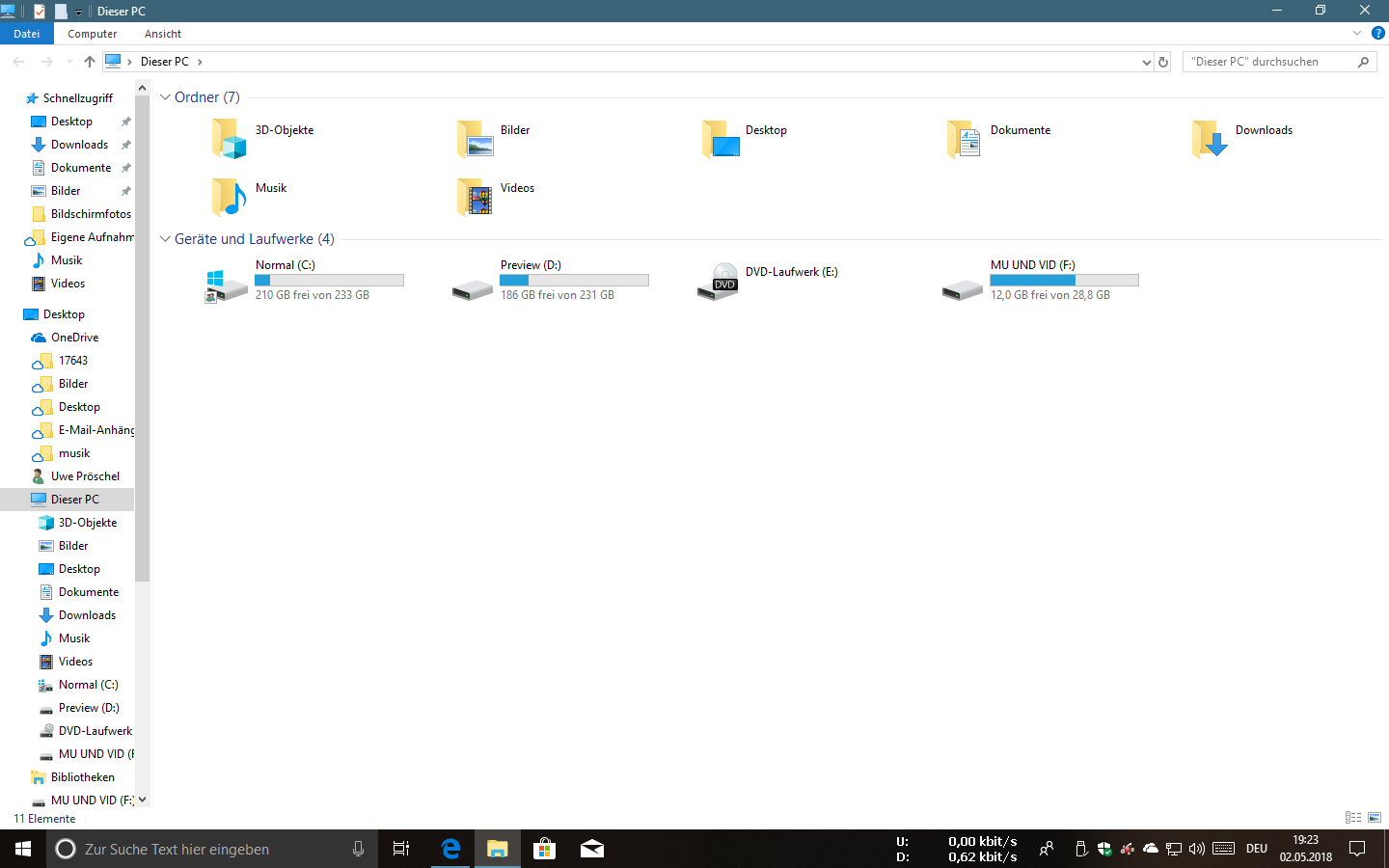Click chevron after Dieser PC in address bar
This screenshot has height=868, width=1389.
pos(200,62)
